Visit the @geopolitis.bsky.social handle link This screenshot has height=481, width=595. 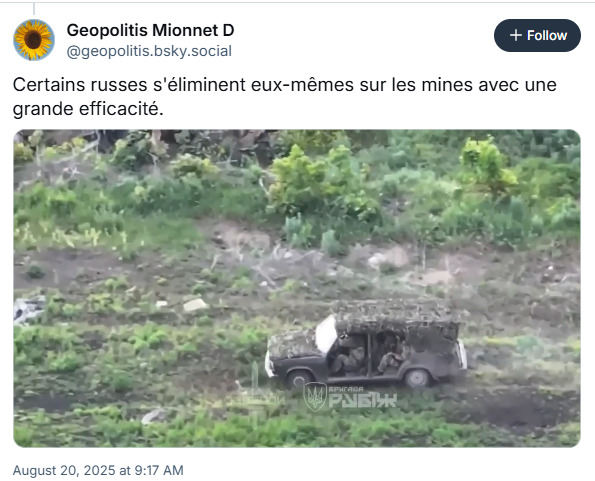click(x=149, y=51)
